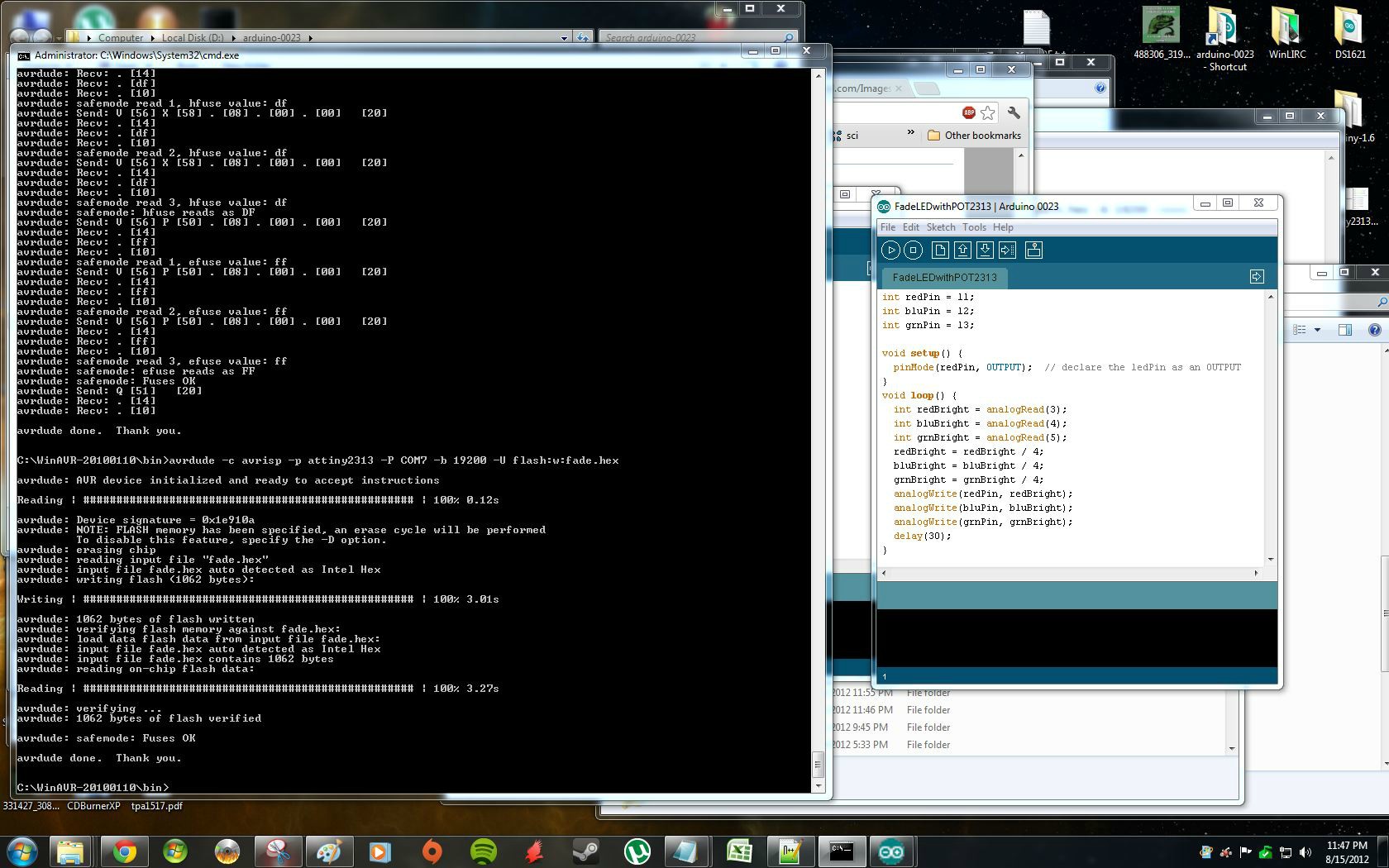The width and height of the screenshot is (1389, 868).
Task: Select the FadeLEDwithPOT2313 tab
Action: pos(945,279)
